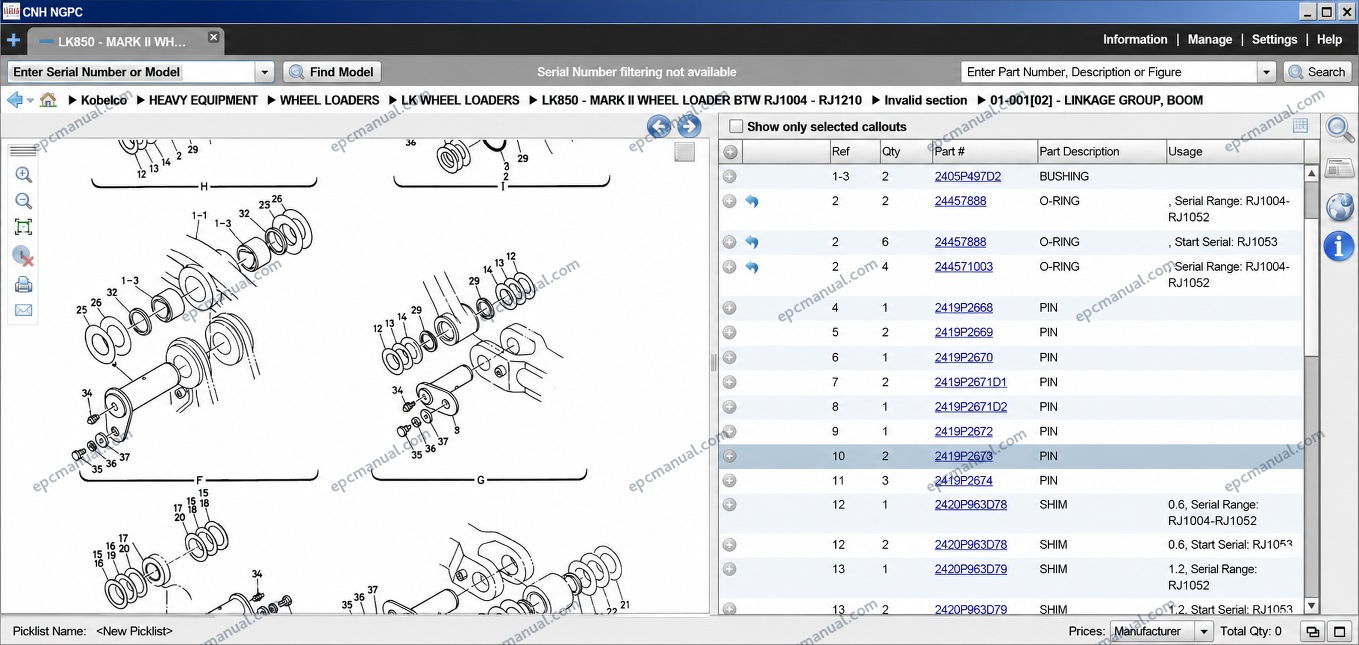The height and width of the screenshot is (645, 1359).
Task: Add PIN 2419P2674 to picklist
Action: 730,481
